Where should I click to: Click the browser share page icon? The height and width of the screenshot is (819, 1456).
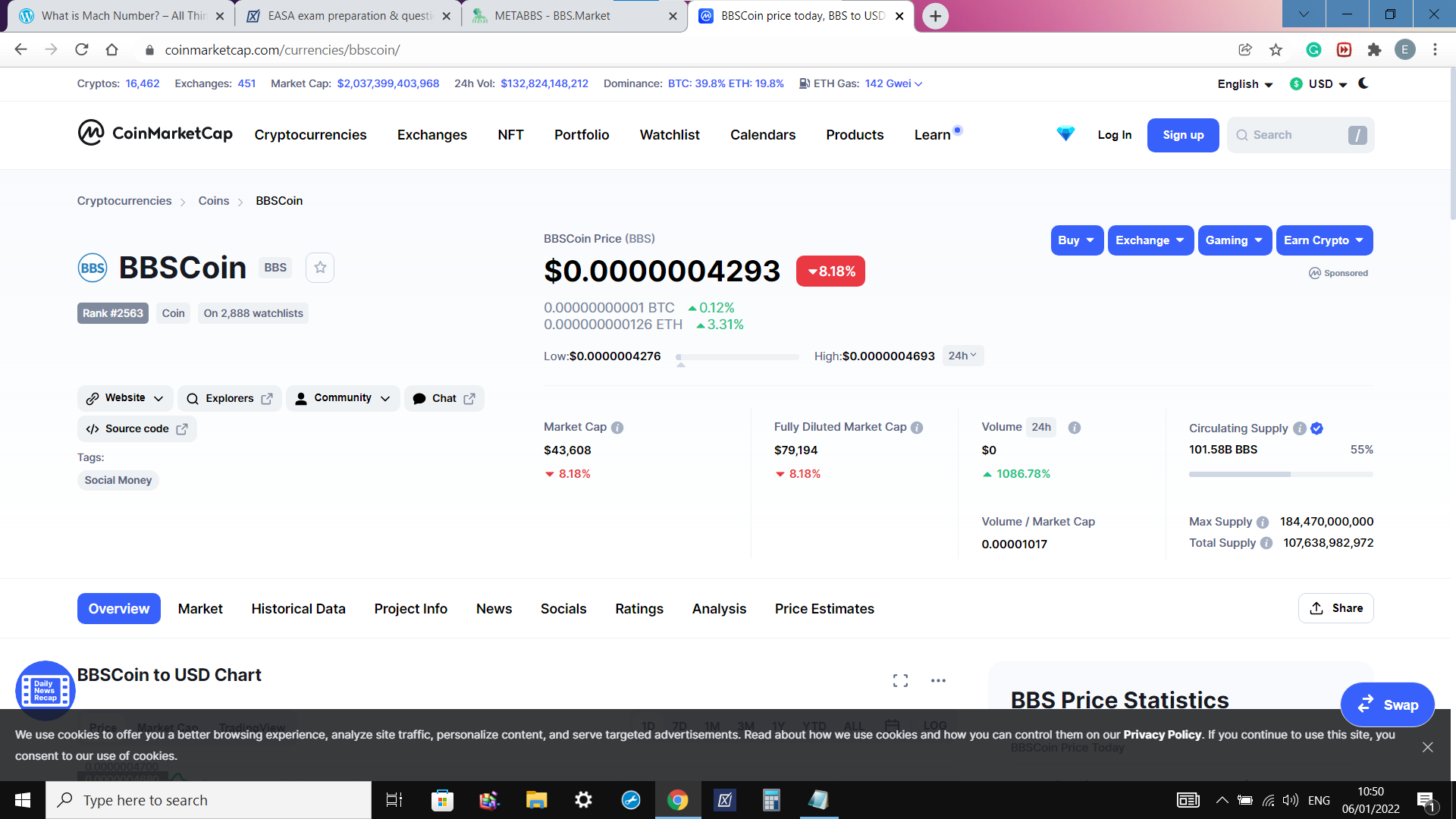point(1244,50)
